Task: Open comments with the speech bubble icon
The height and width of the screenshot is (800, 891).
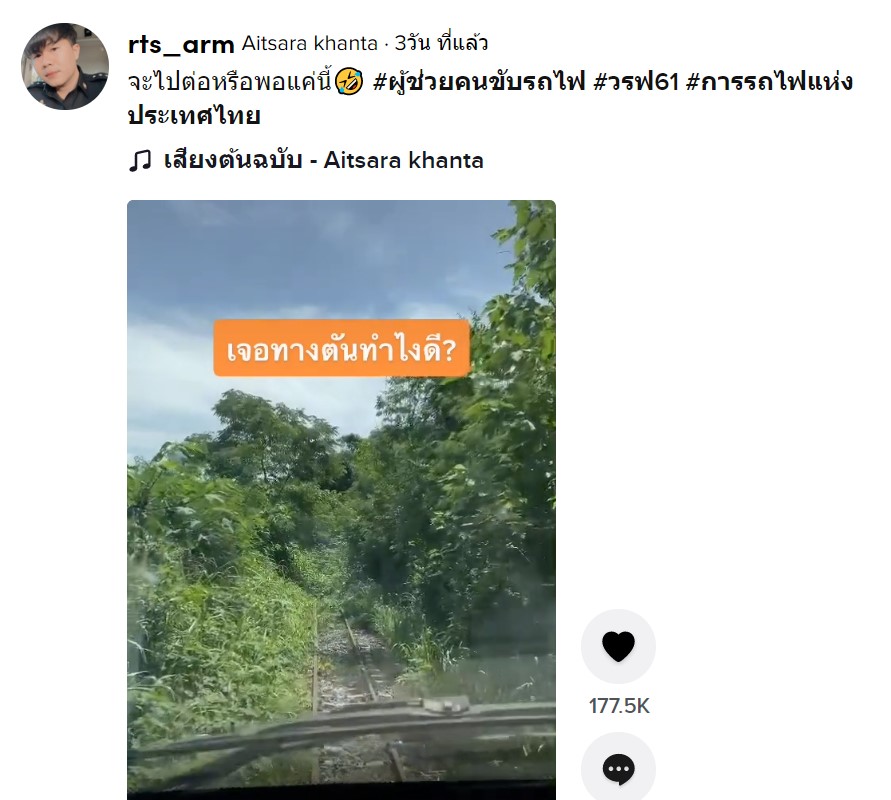Action: pos(618,768)
